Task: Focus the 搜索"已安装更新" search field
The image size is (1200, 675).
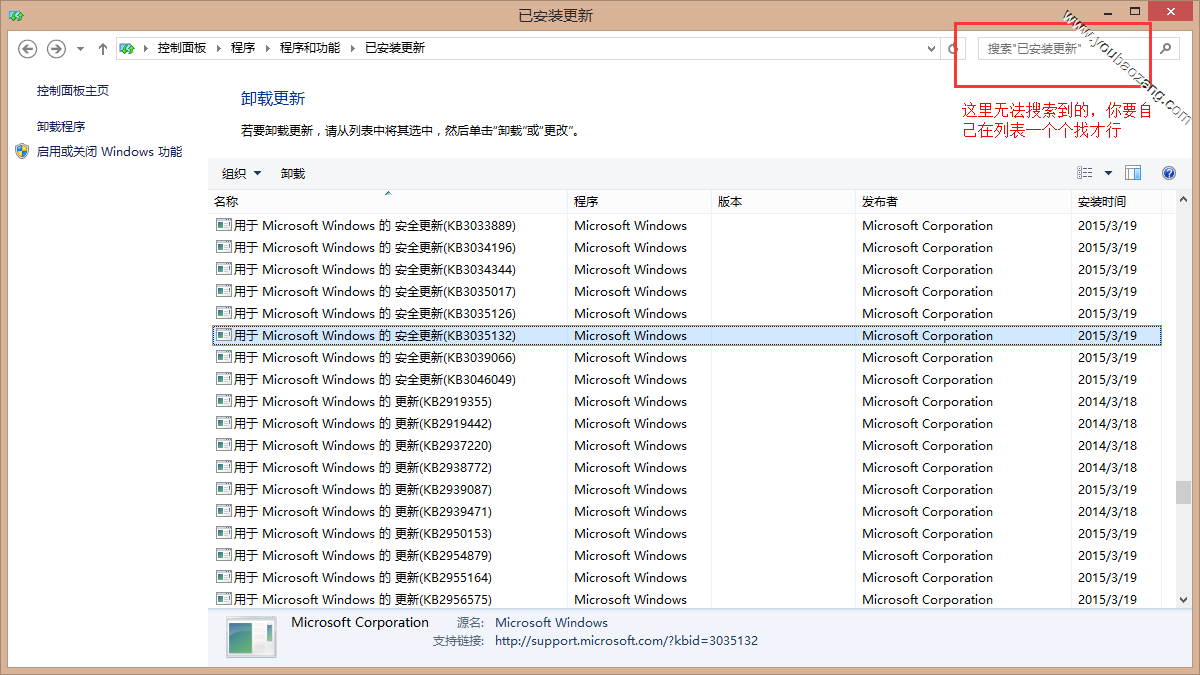Action: pyautogui.click(x=1067, y=48)
